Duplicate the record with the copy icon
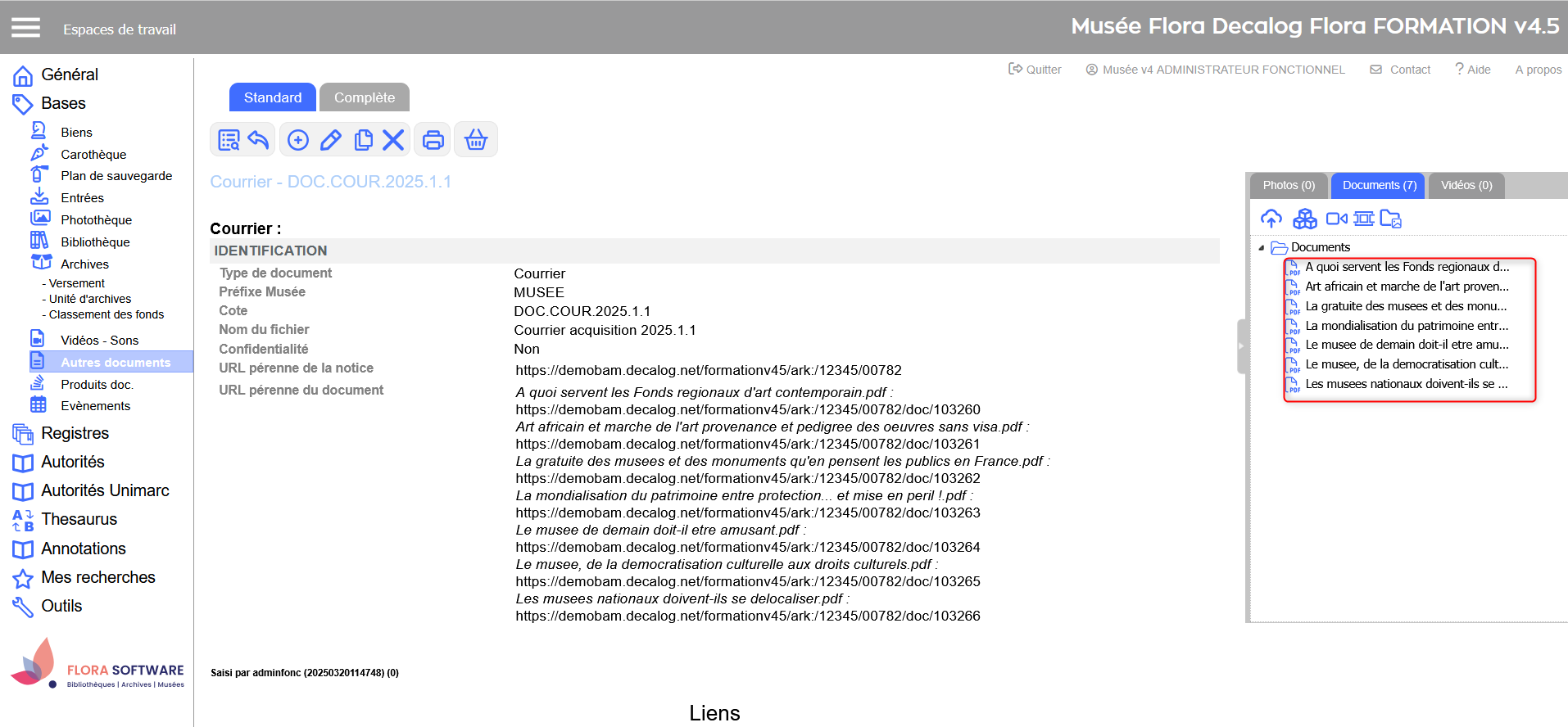The height and width of the screenshot is (727, 1568). (363, 140)
